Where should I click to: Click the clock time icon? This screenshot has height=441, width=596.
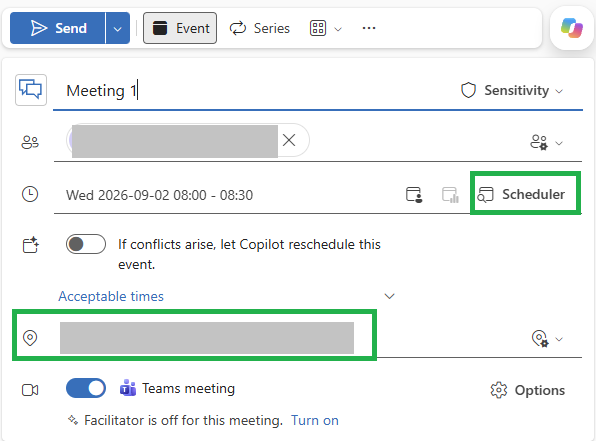click(30, 194)
